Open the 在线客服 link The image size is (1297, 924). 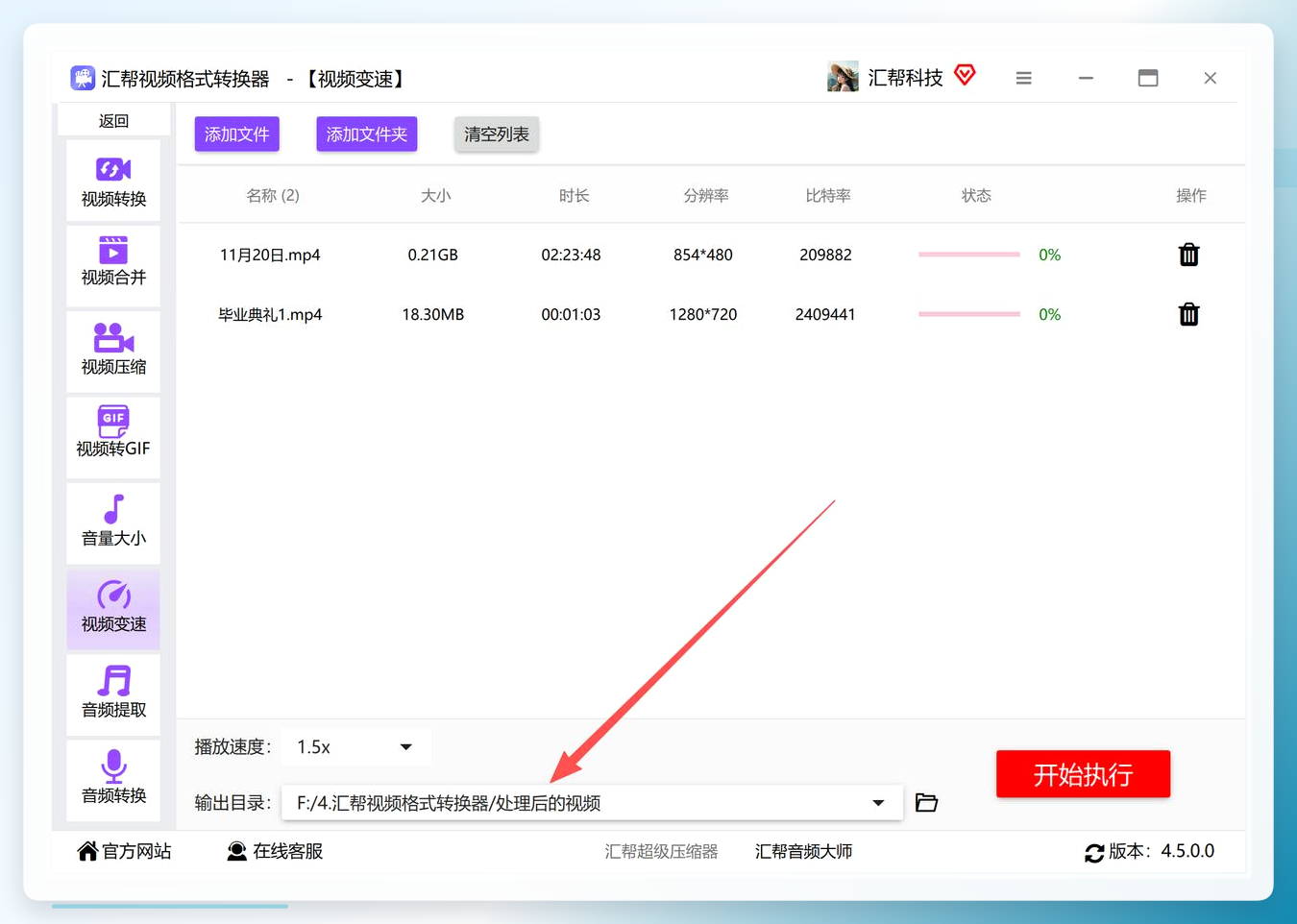pyautogui.click(x=275, y=851)
